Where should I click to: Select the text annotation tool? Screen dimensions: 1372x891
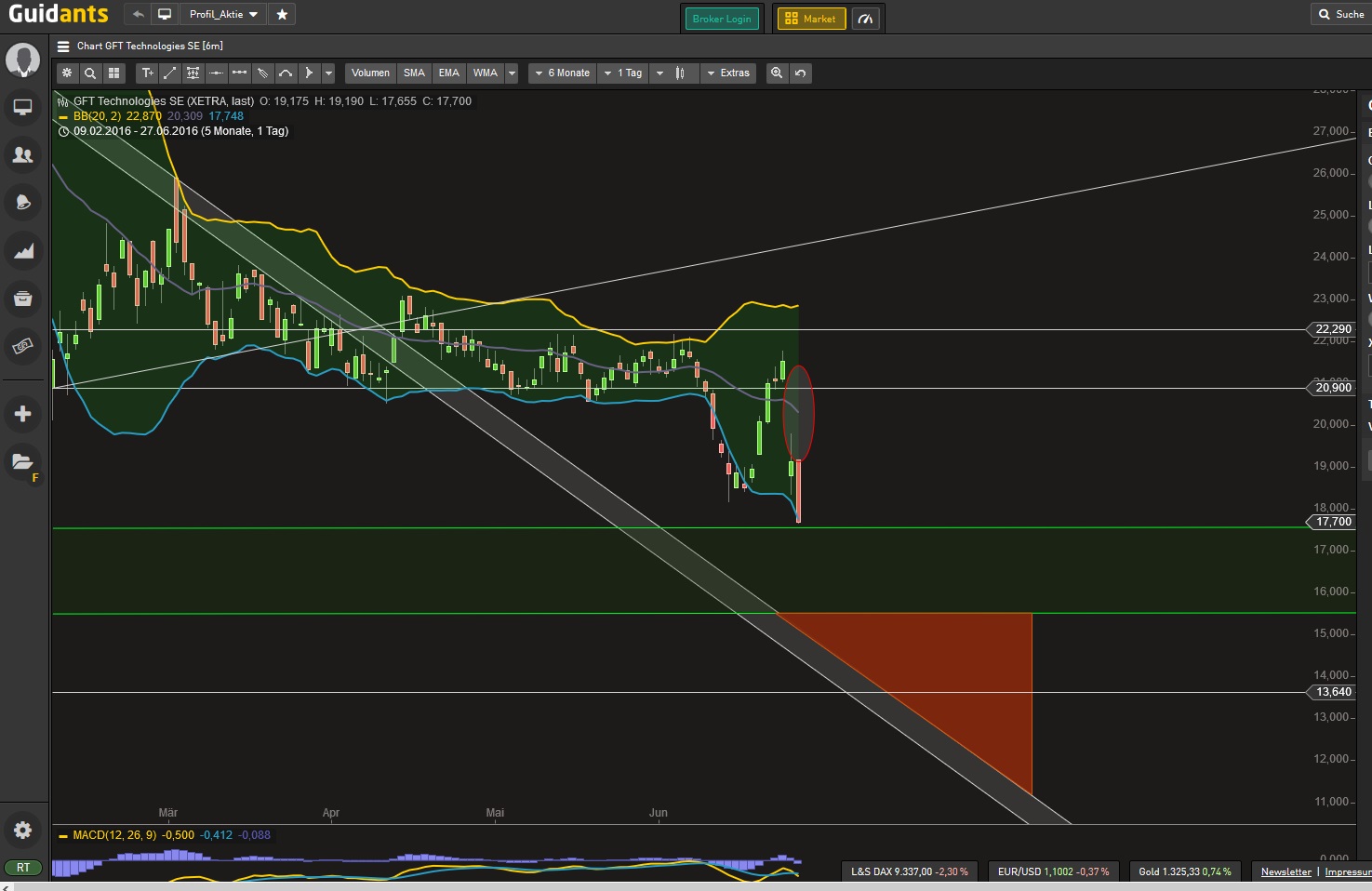147,73
